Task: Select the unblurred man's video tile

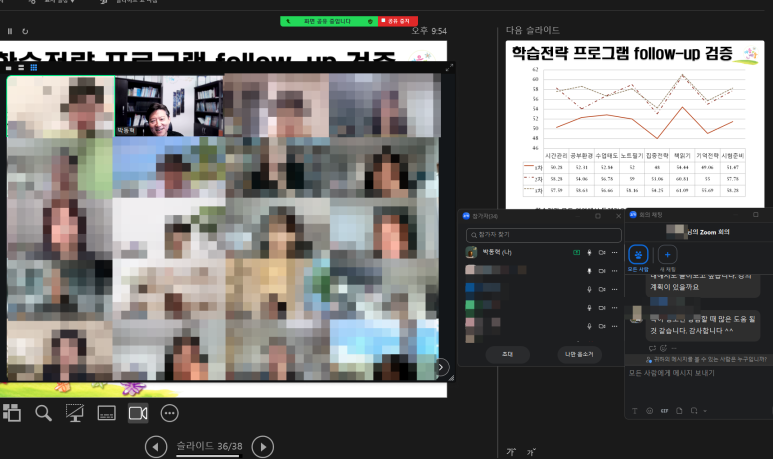Action: pos(169,106)
